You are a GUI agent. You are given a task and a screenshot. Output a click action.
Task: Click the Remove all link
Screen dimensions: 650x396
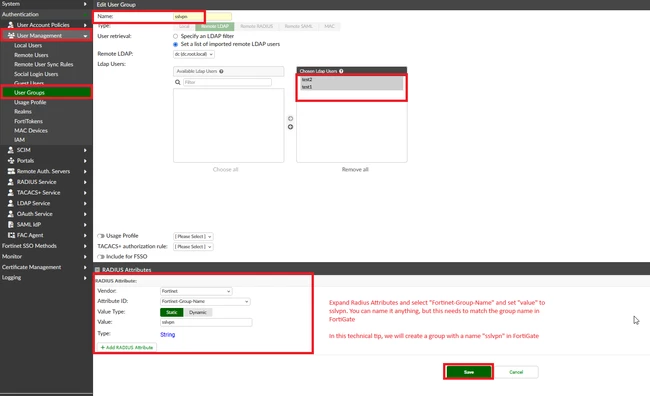pyautogui.click(x=355, y=170)
